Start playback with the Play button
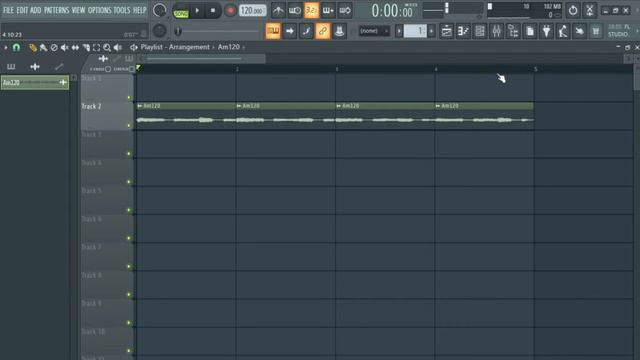Image resolution: width=640 pixels, height=360 pixels. (x=197, y=11)
